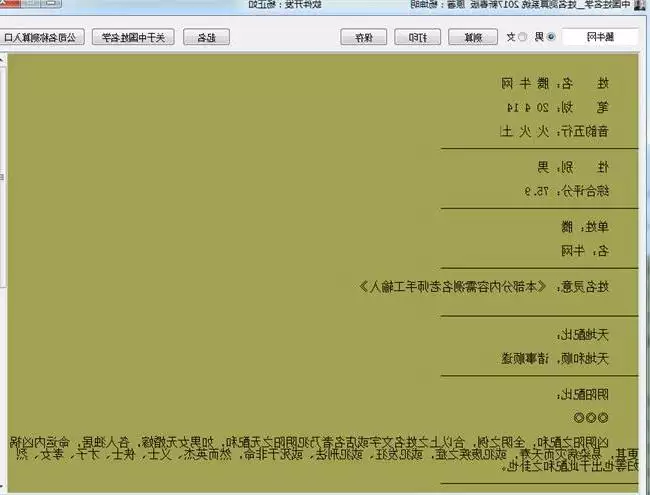
Task: Focus the name input containing 滕牛冈
Action: pyautogui.click(x=600, y=37)
